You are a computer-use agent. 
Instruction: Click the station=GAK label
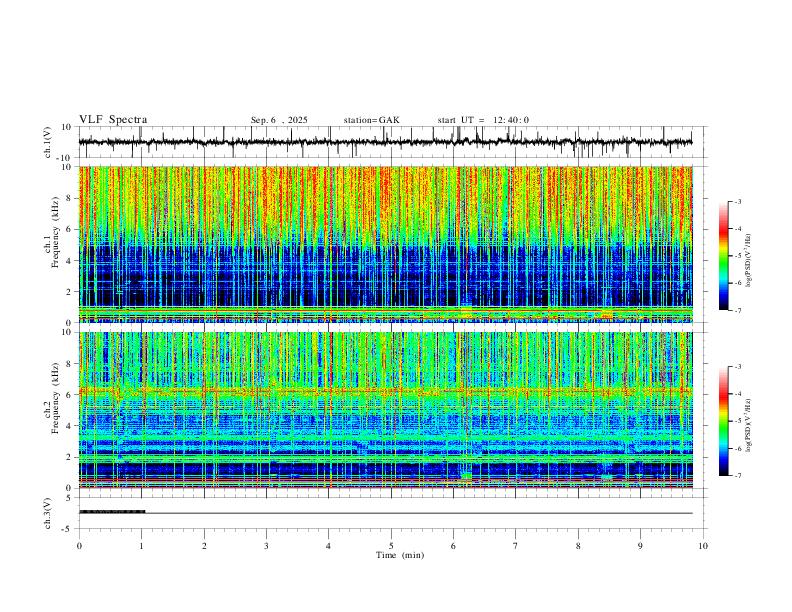pos(371,120)
